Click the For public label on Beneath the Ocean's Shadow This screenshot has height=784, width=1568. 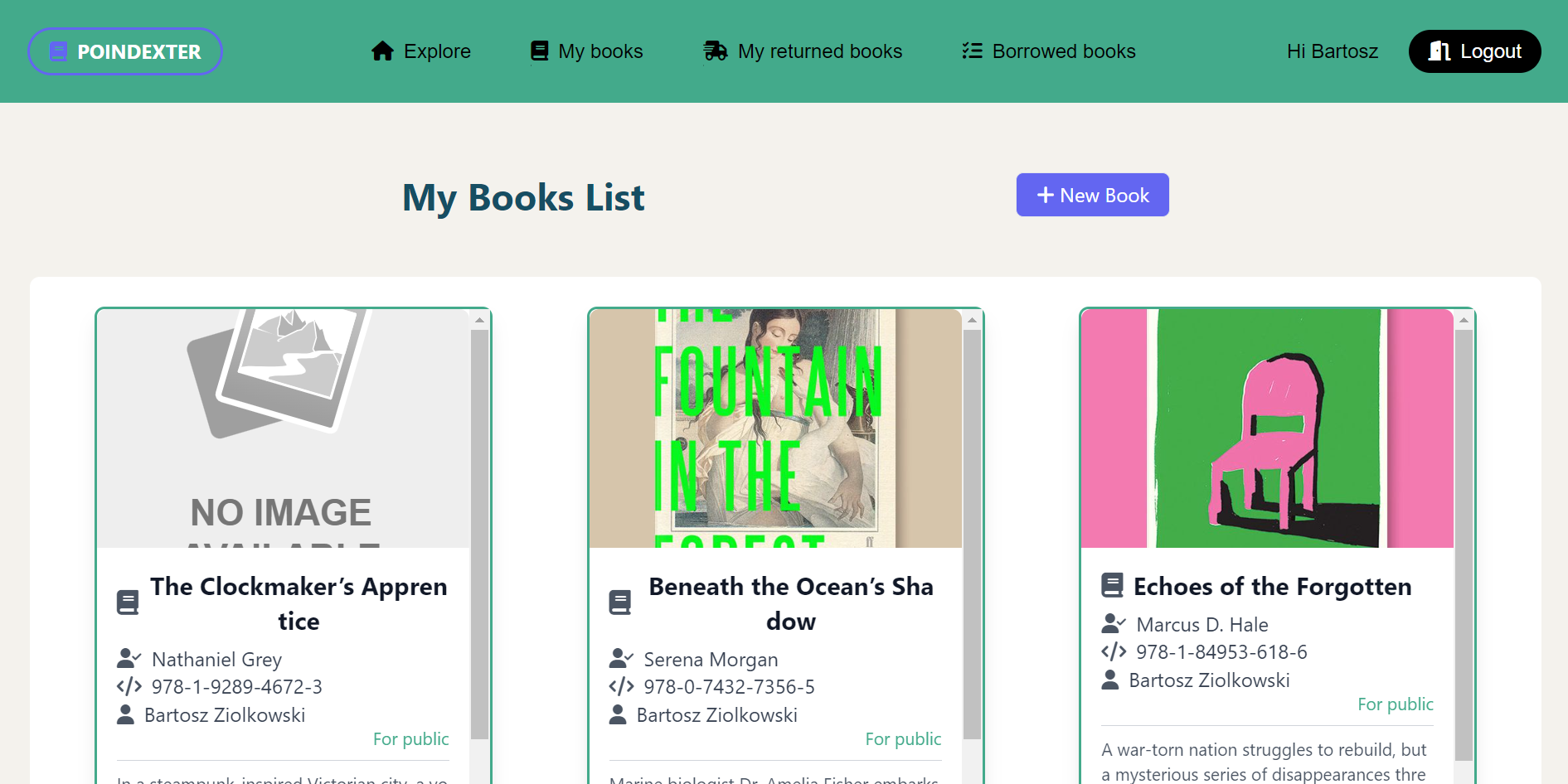click(x=903, y=738)
